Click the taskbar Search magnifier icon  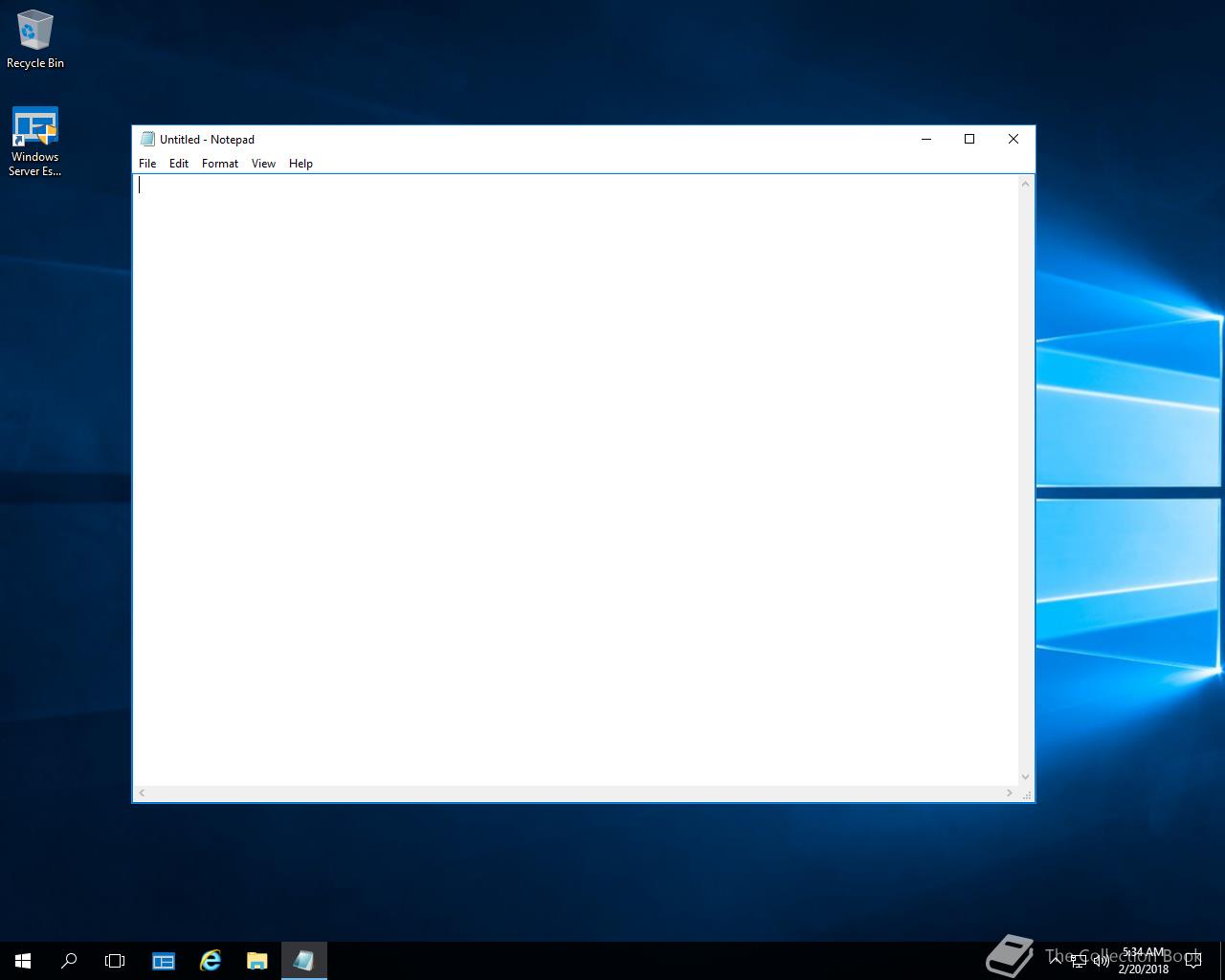click(69, 961)
